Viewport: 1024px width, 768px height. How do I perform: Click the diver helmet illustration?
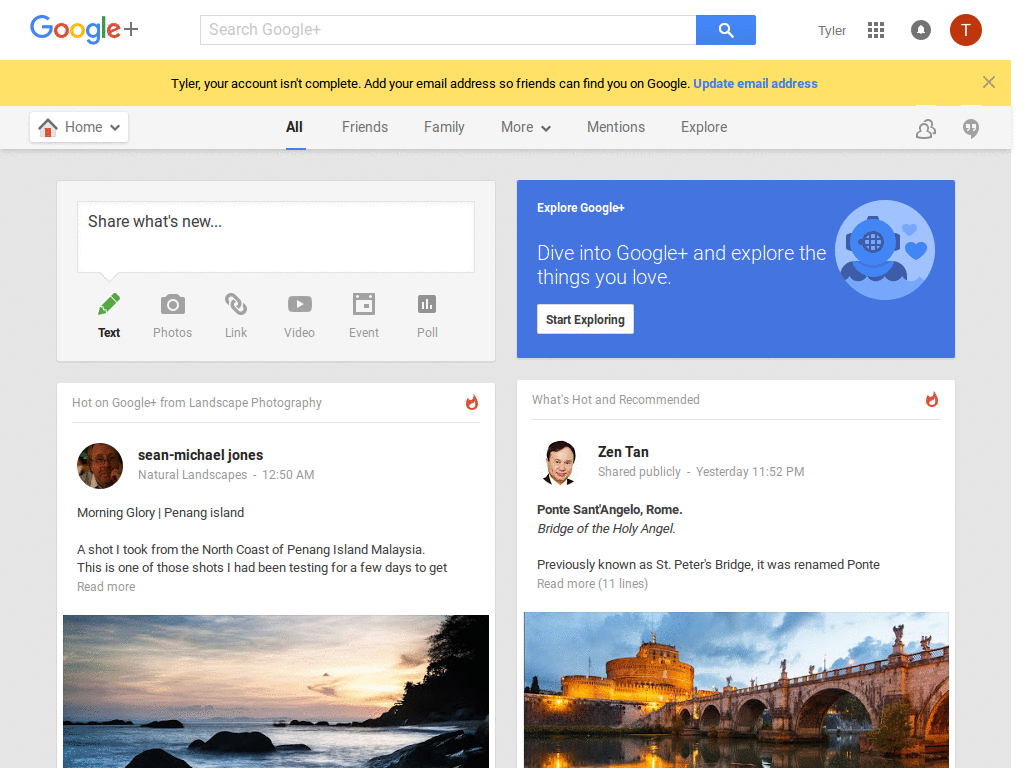[885, 250]
